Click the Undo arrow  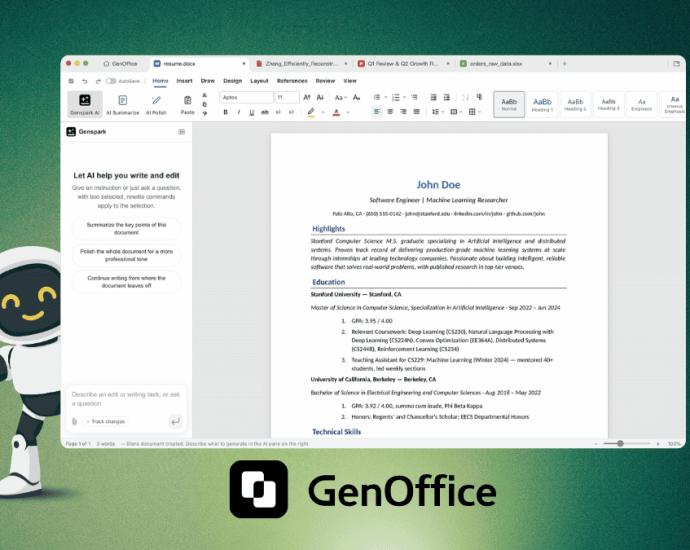tap(84, 81)
